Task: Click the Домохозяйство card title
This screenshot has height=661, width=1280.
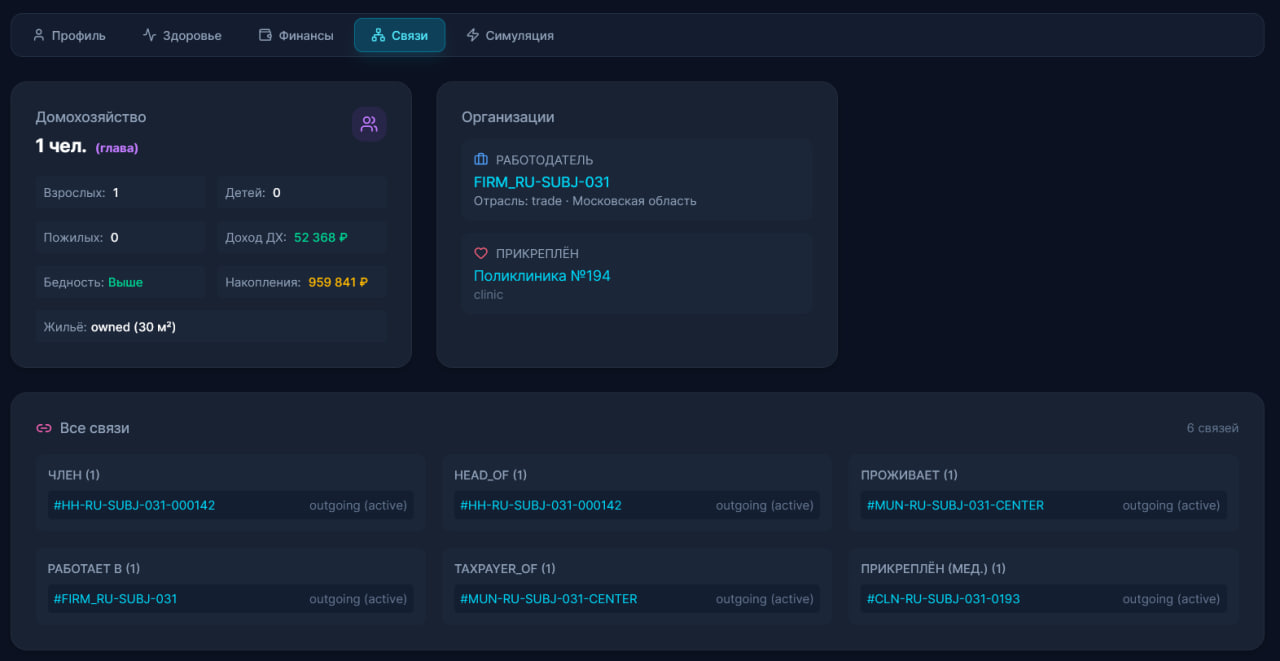Action: tap(91, 117)
